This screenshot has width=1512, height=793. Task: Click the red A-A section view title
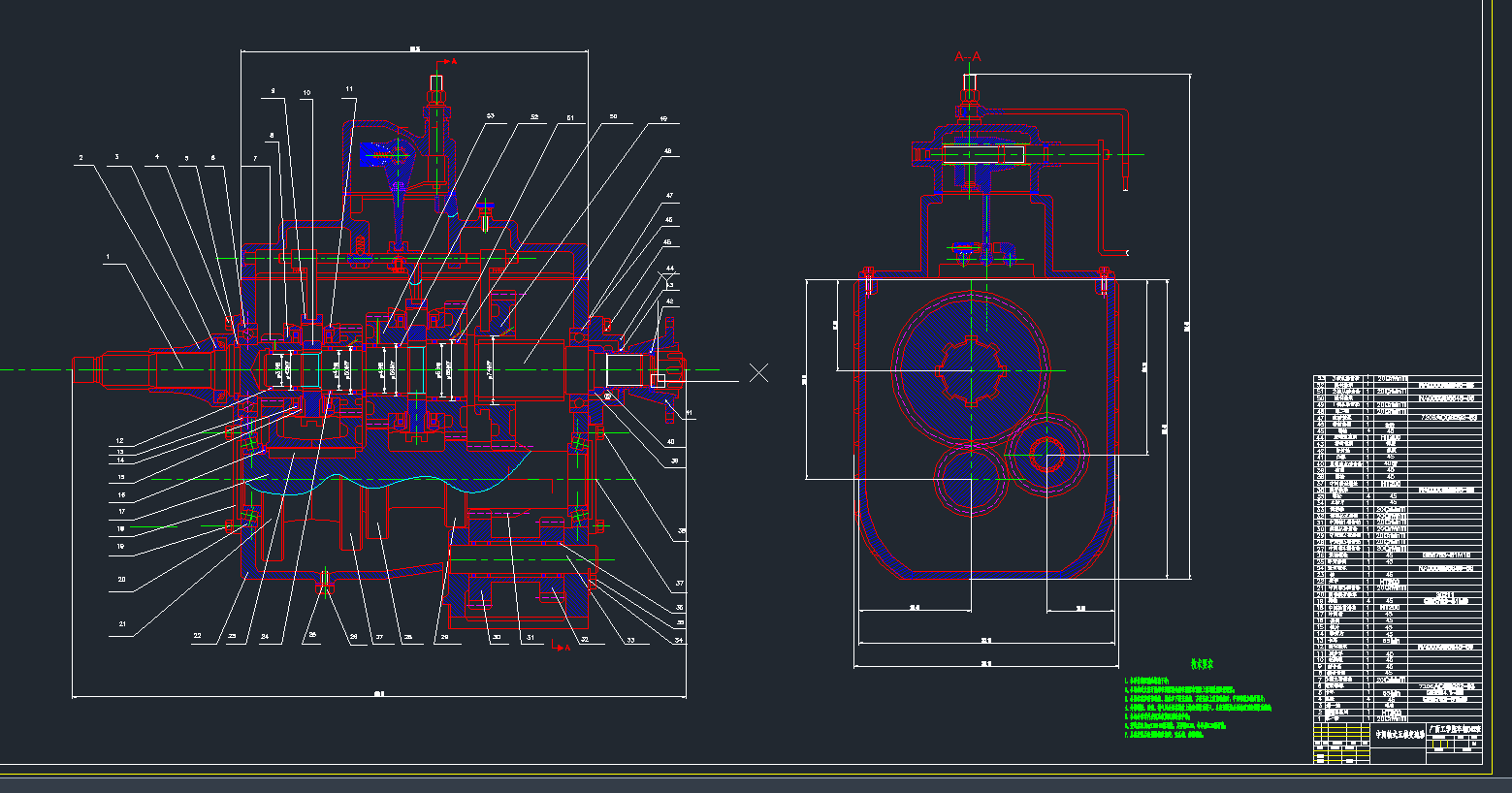coord(968,56)
